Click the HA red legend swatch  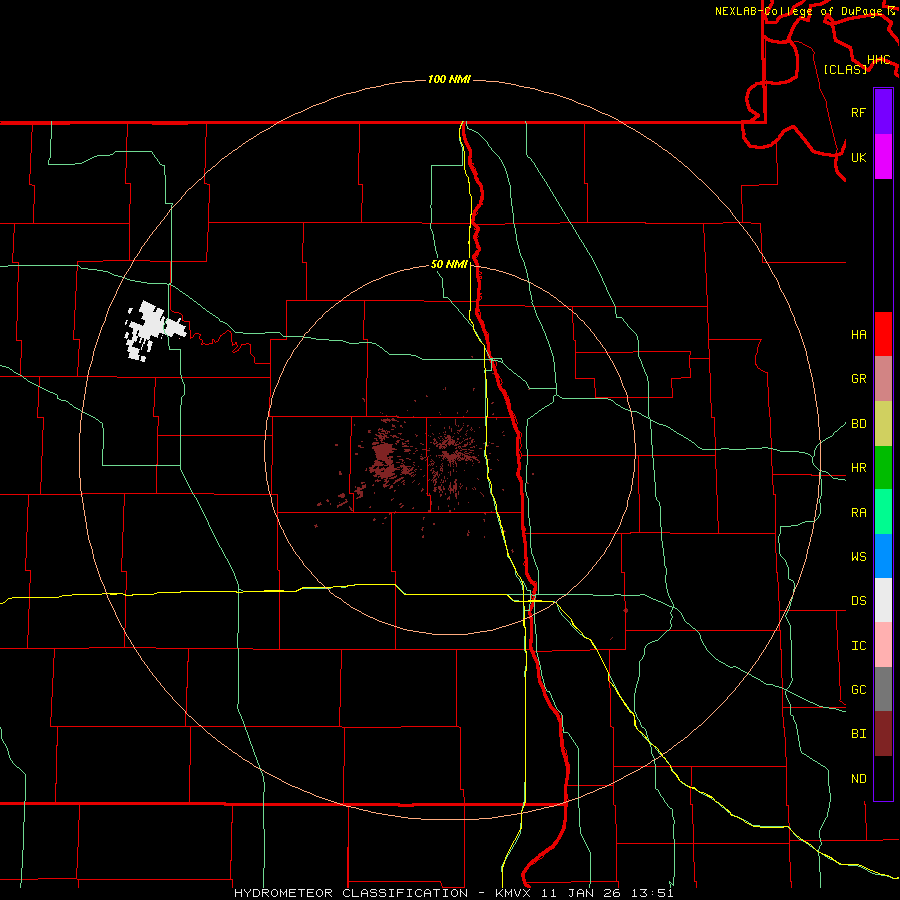[883, 334]
